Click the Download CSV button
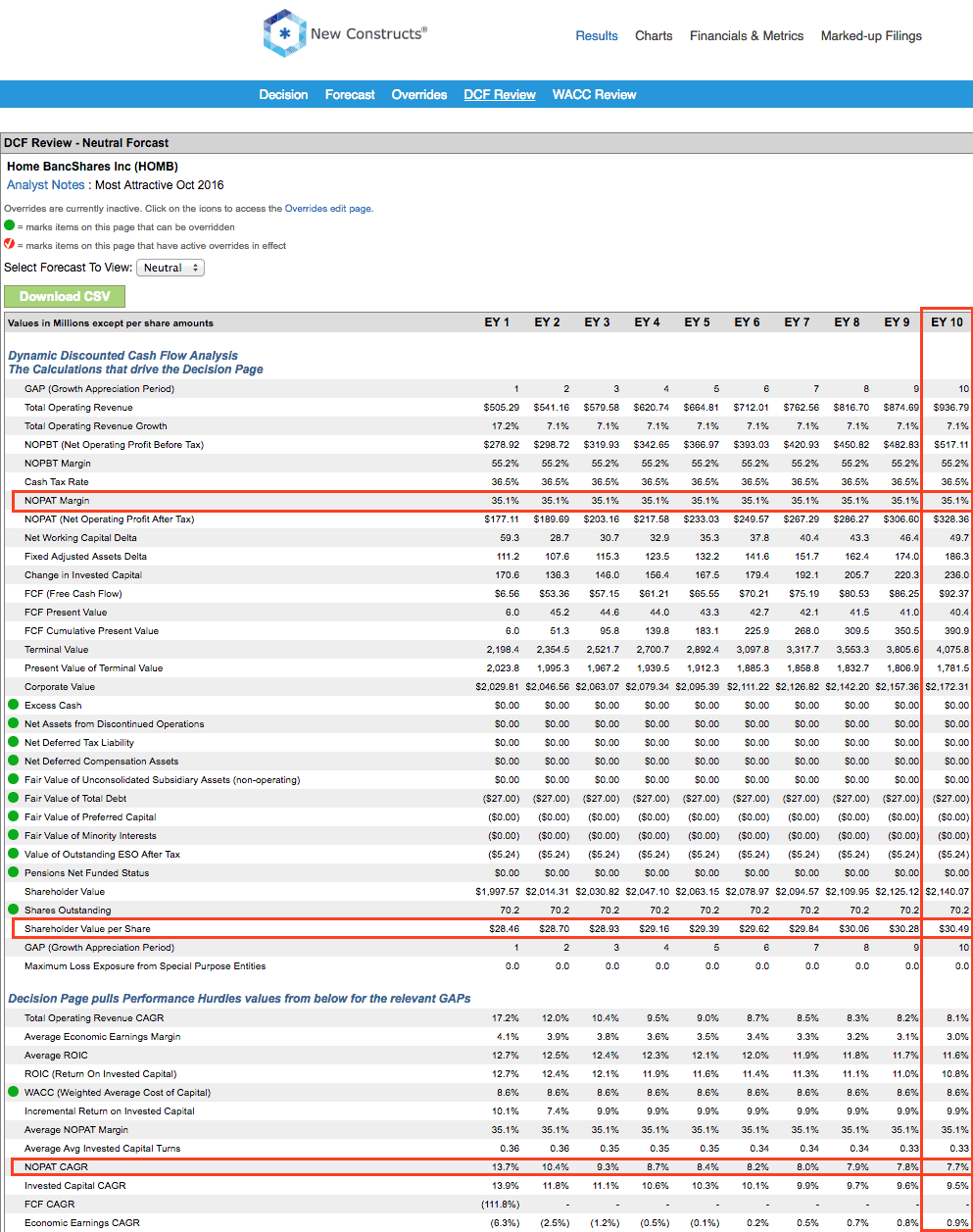 point(65,296)
